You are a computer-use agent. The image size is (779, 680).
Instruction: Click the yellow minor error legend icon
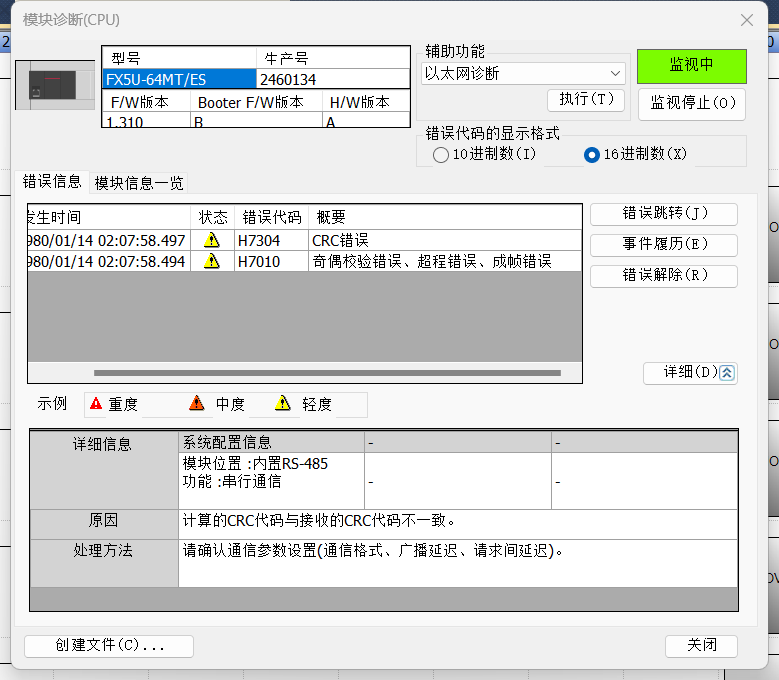click(283, 404)
